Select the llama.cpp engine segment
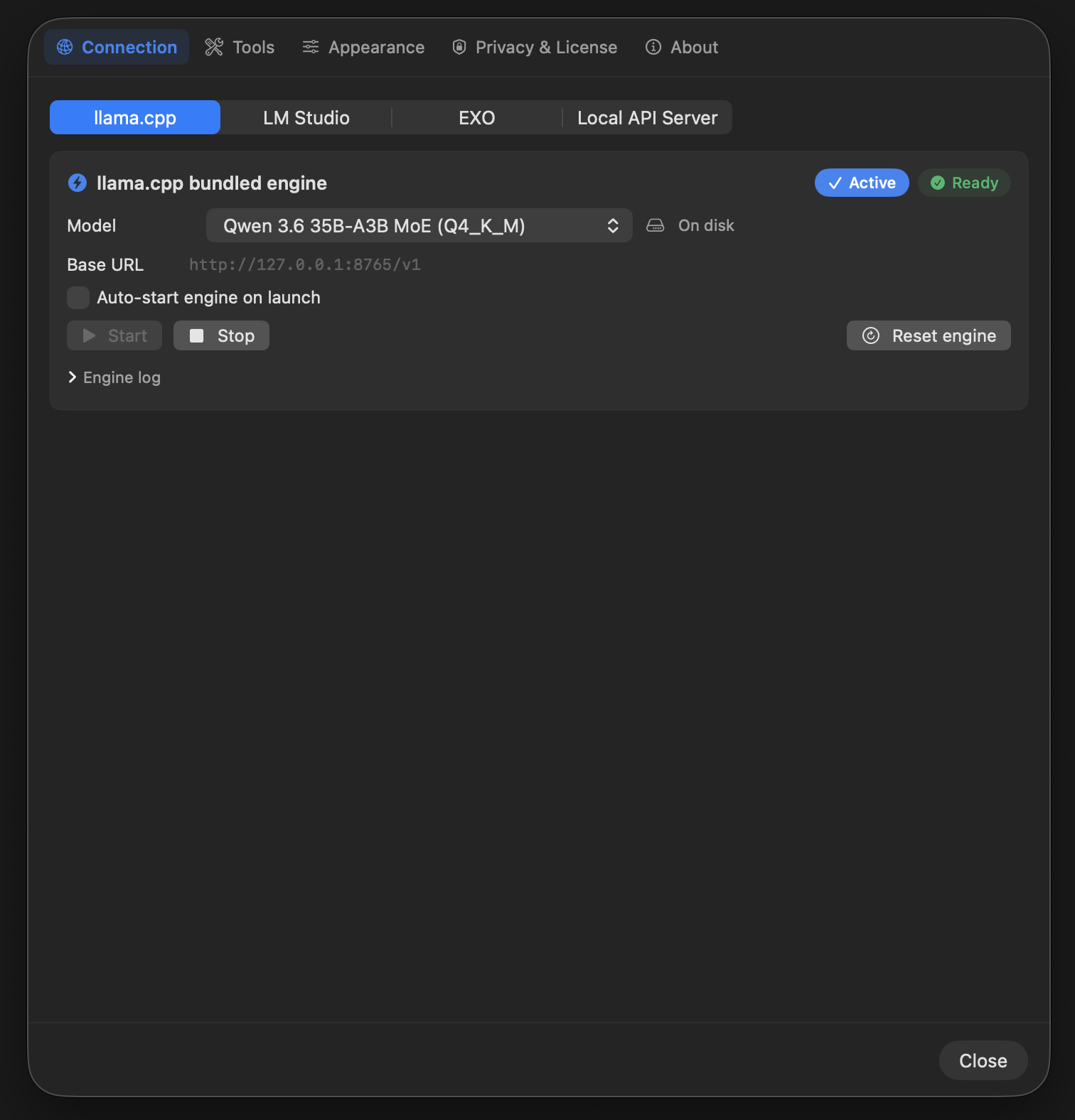The image size is (1075, 1120). click(x=135, y=117)
